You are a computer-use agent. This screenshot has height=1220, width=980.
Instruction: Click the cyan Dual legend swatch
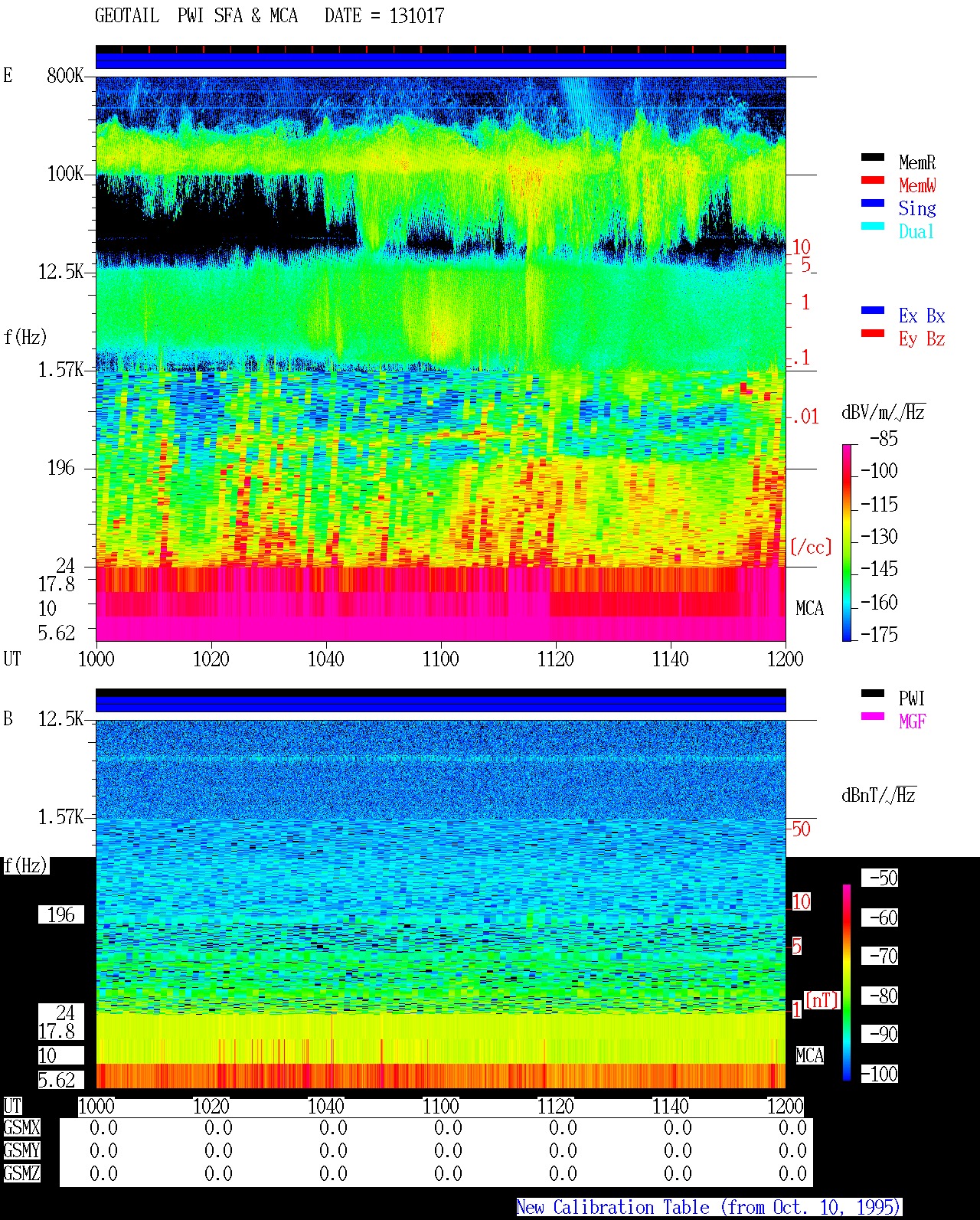(873, 227)
